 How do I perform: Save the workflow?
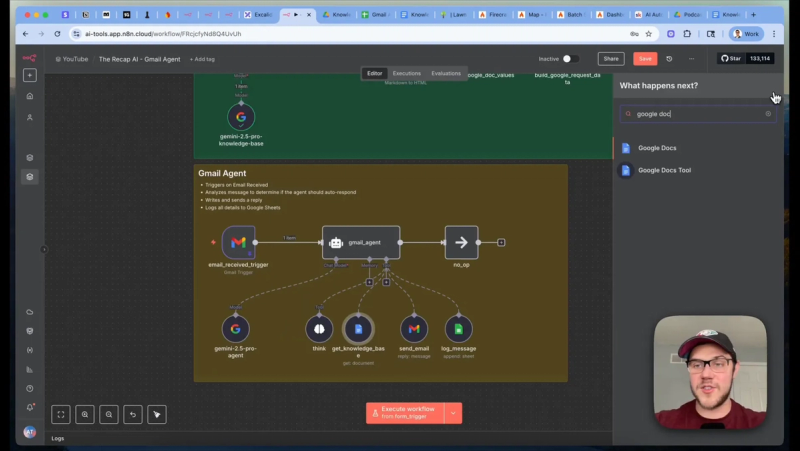[645, 59]
